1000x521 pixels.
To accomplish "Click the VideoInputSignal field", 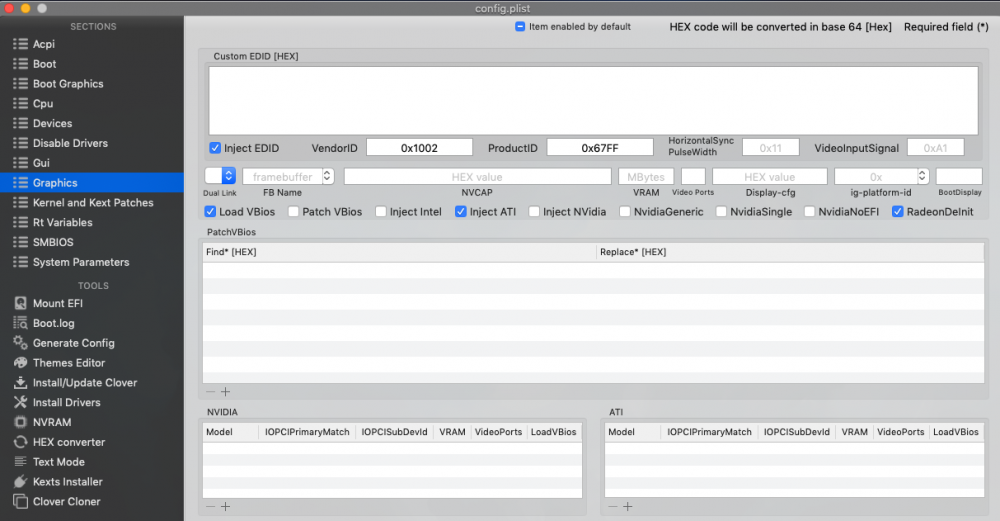I will point(935,148).
